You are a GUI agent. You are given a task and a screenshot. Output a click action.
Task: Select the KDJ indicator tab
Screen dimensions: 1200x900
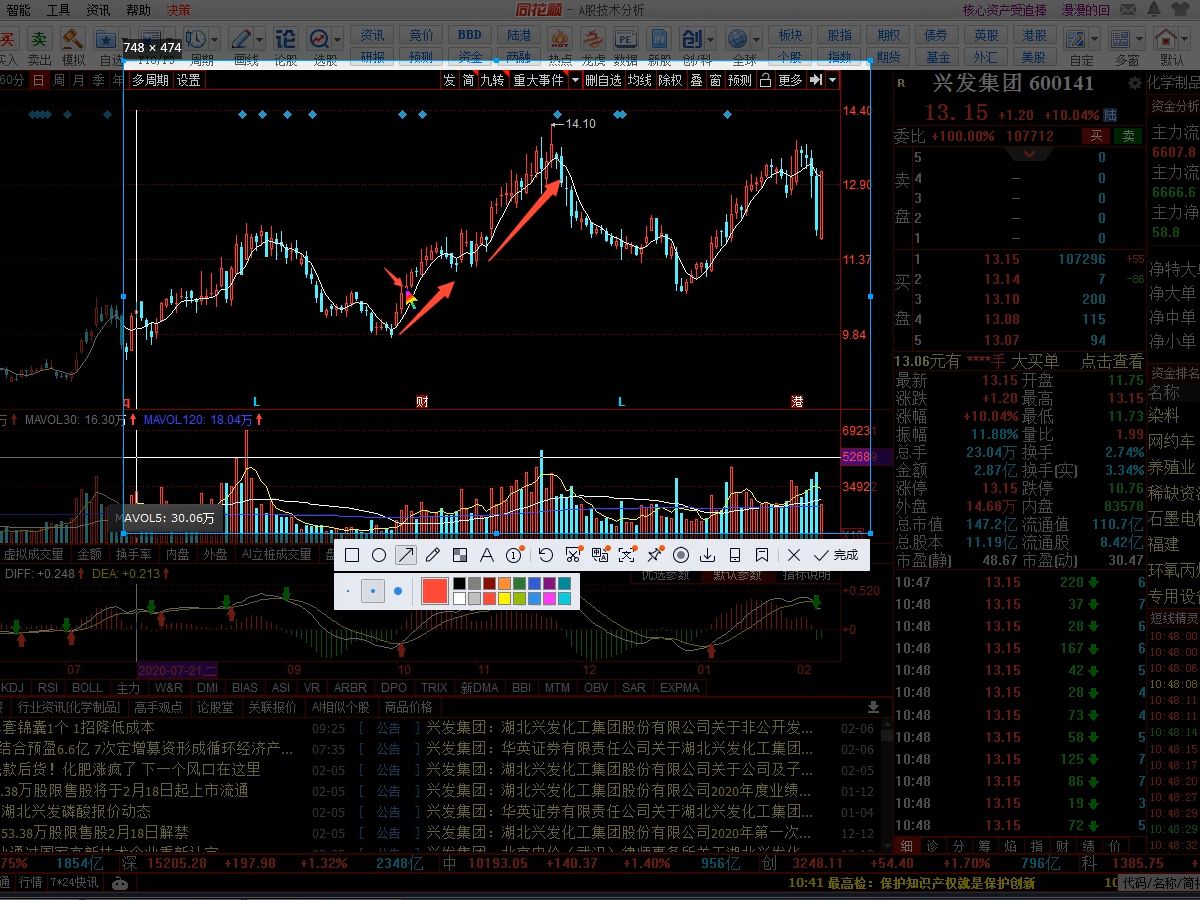point(12,688)
